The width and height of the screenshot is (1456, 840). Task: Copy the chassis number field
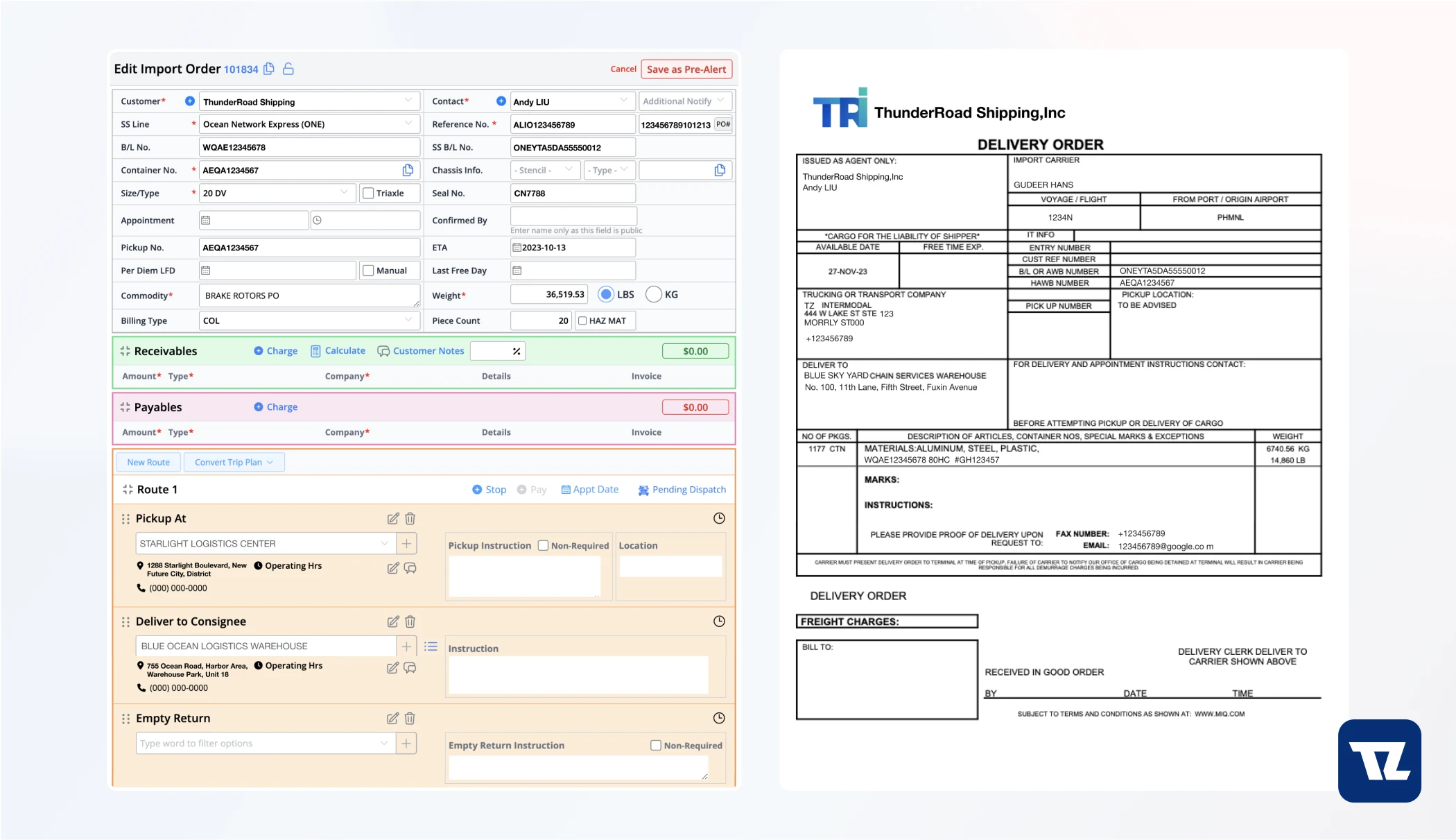720,170
